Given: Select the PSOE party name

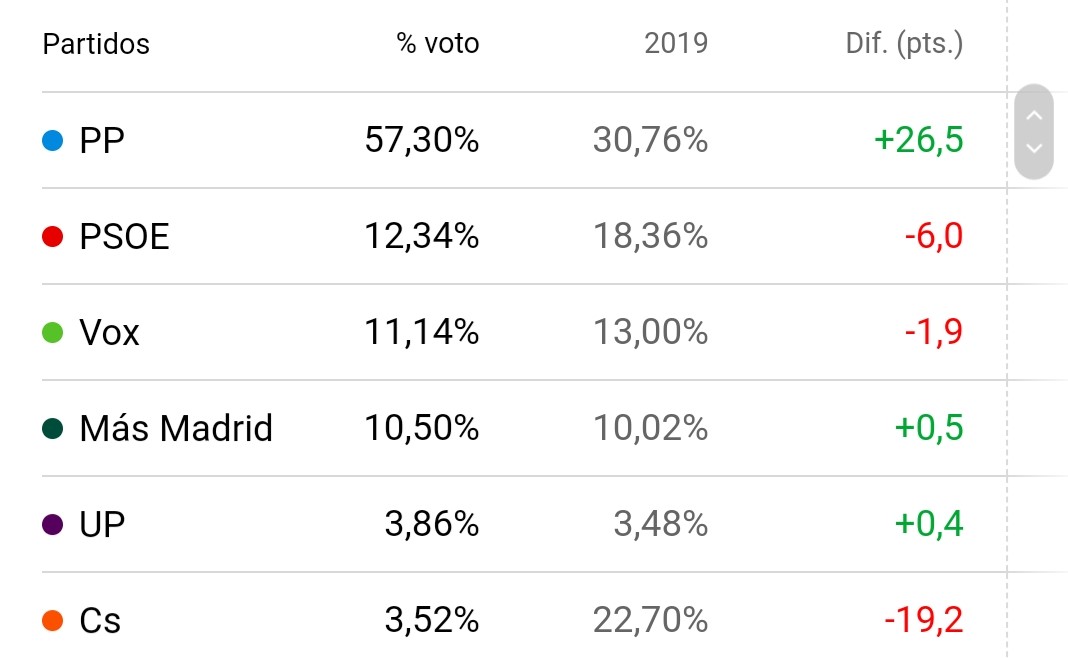Looking at the screenshot, I should click(x=125, y=237).
